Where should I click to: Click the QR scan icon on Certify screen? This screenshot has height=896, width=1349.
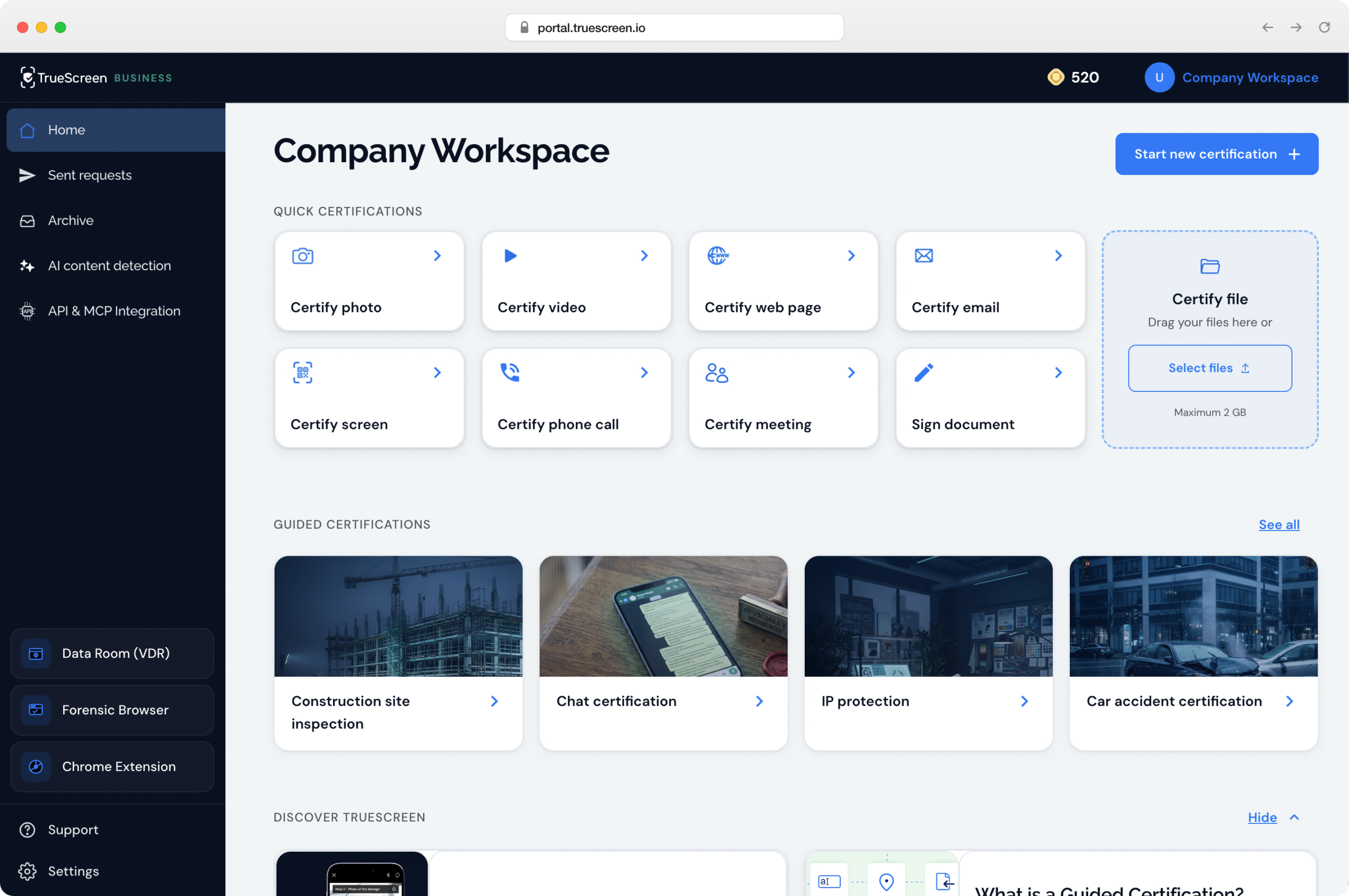(302, 372)
